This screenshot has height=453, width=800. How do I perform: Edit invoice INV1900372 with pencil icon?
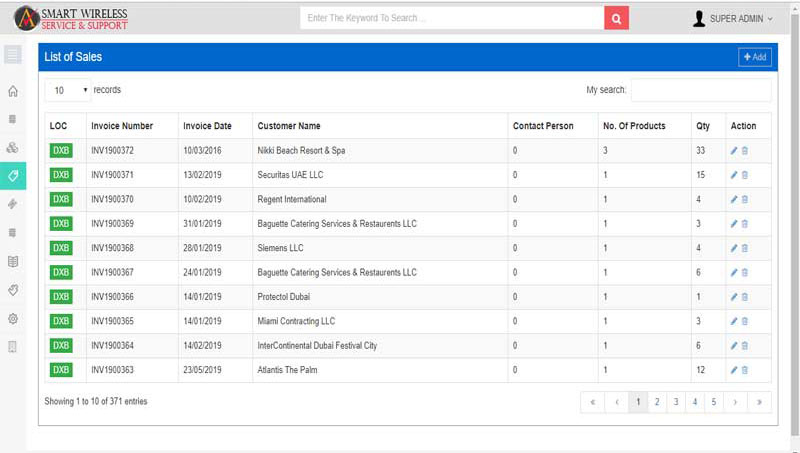[734, 150]
